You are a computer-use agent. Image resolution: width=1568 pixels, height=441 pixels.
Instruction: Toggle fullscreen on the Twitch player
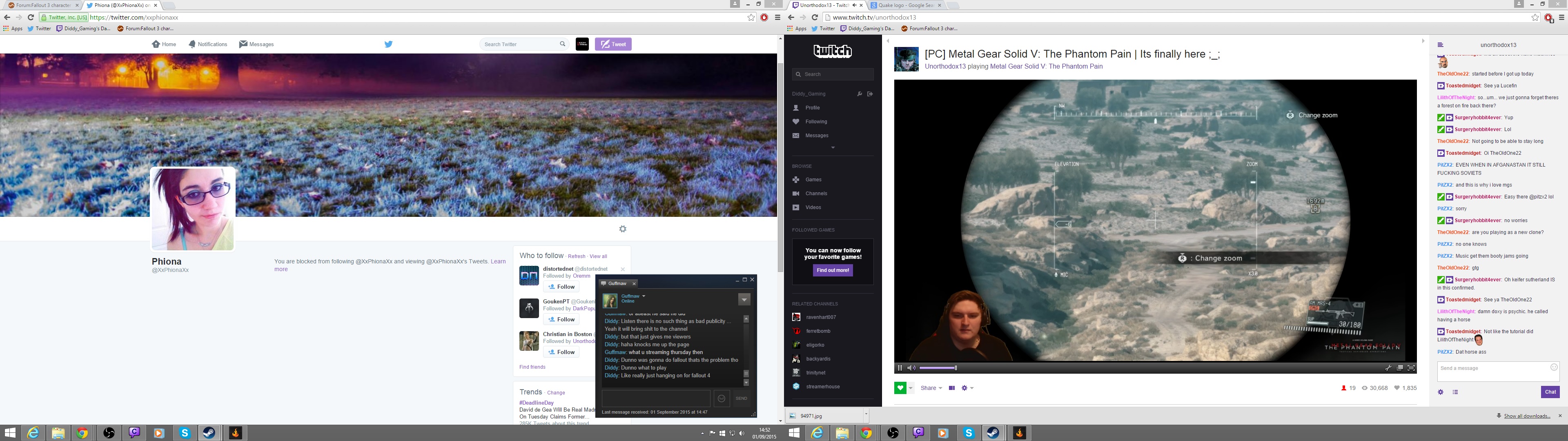click(x=1412, y=368)
